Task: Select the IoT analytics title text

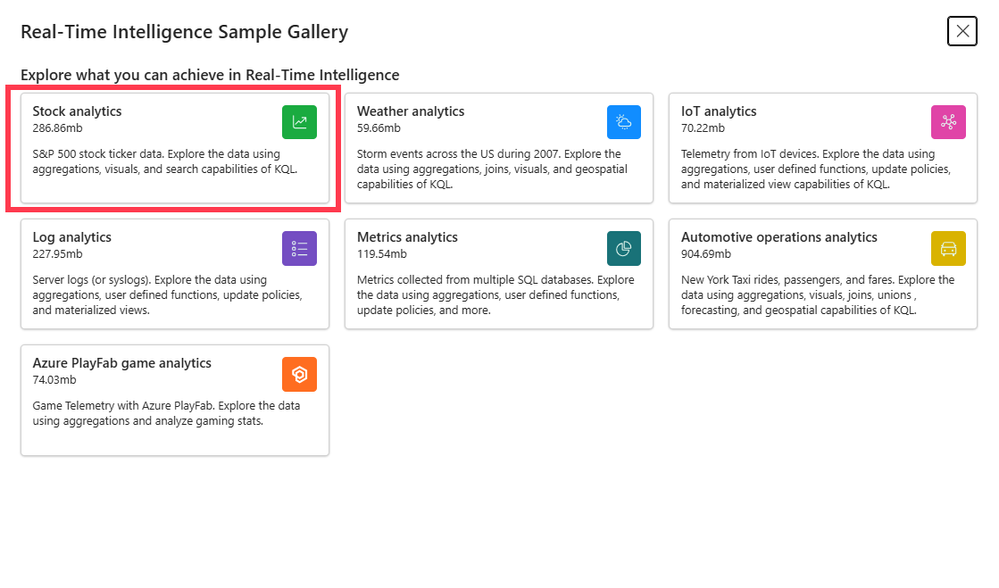Action: (x=719, y=111)
